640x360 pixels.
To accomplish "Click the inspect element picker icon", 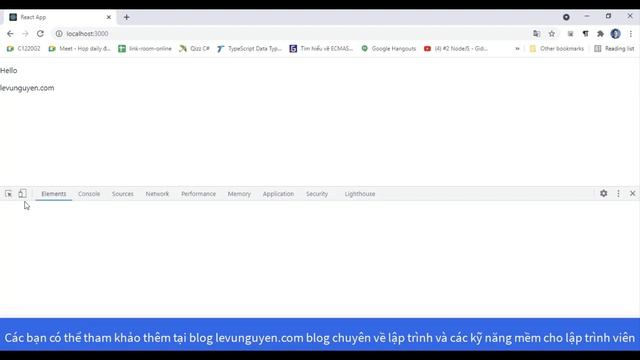I will pyautogui.click(x=9, y=194).
